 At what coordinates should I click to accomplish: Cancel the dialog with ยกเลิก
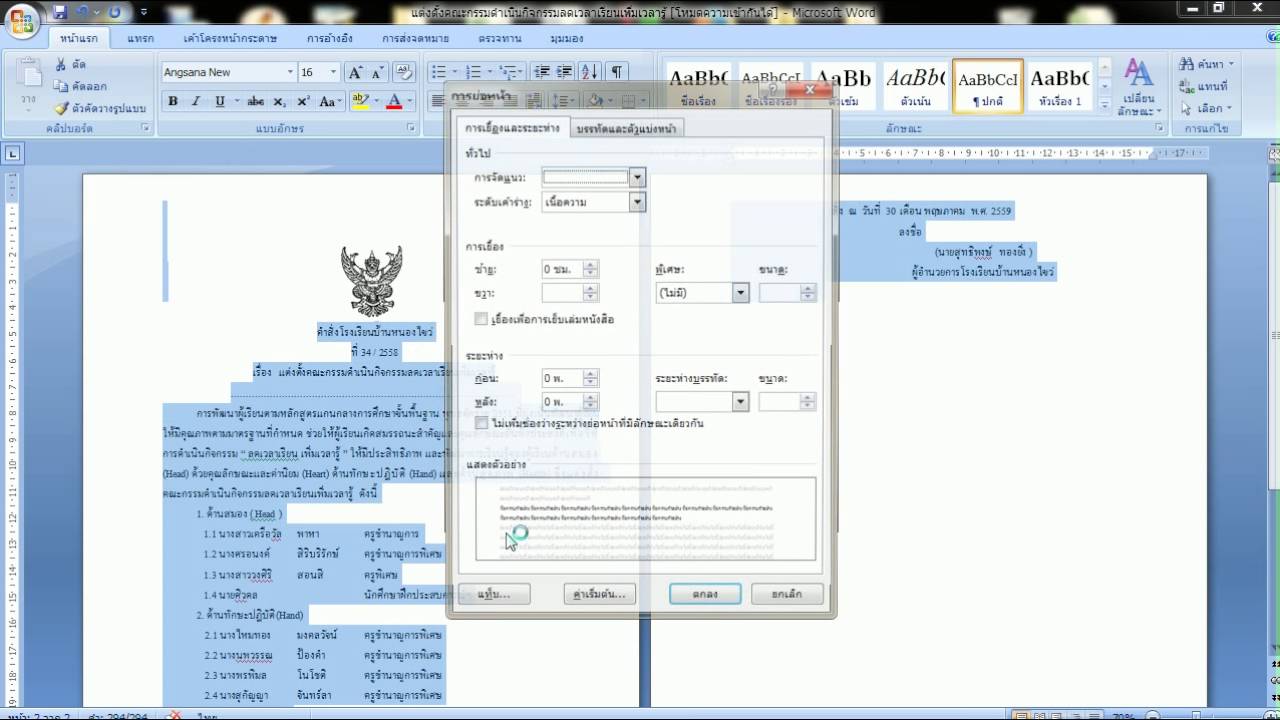click(x=787, y=594)
